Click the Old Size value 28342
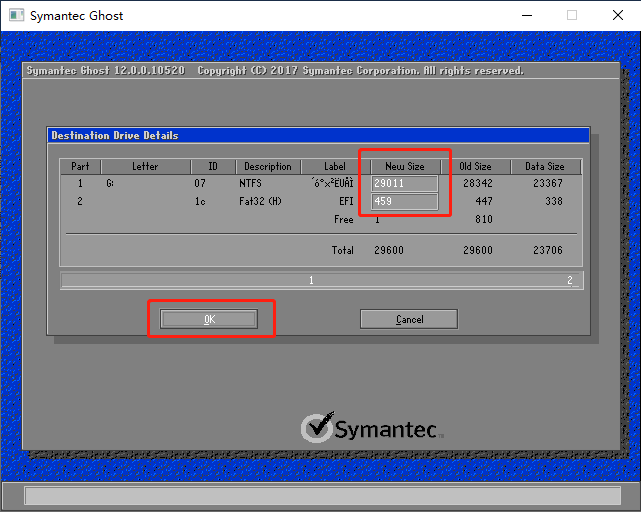Viewport: 641px width, 512px height. (478, 183)
